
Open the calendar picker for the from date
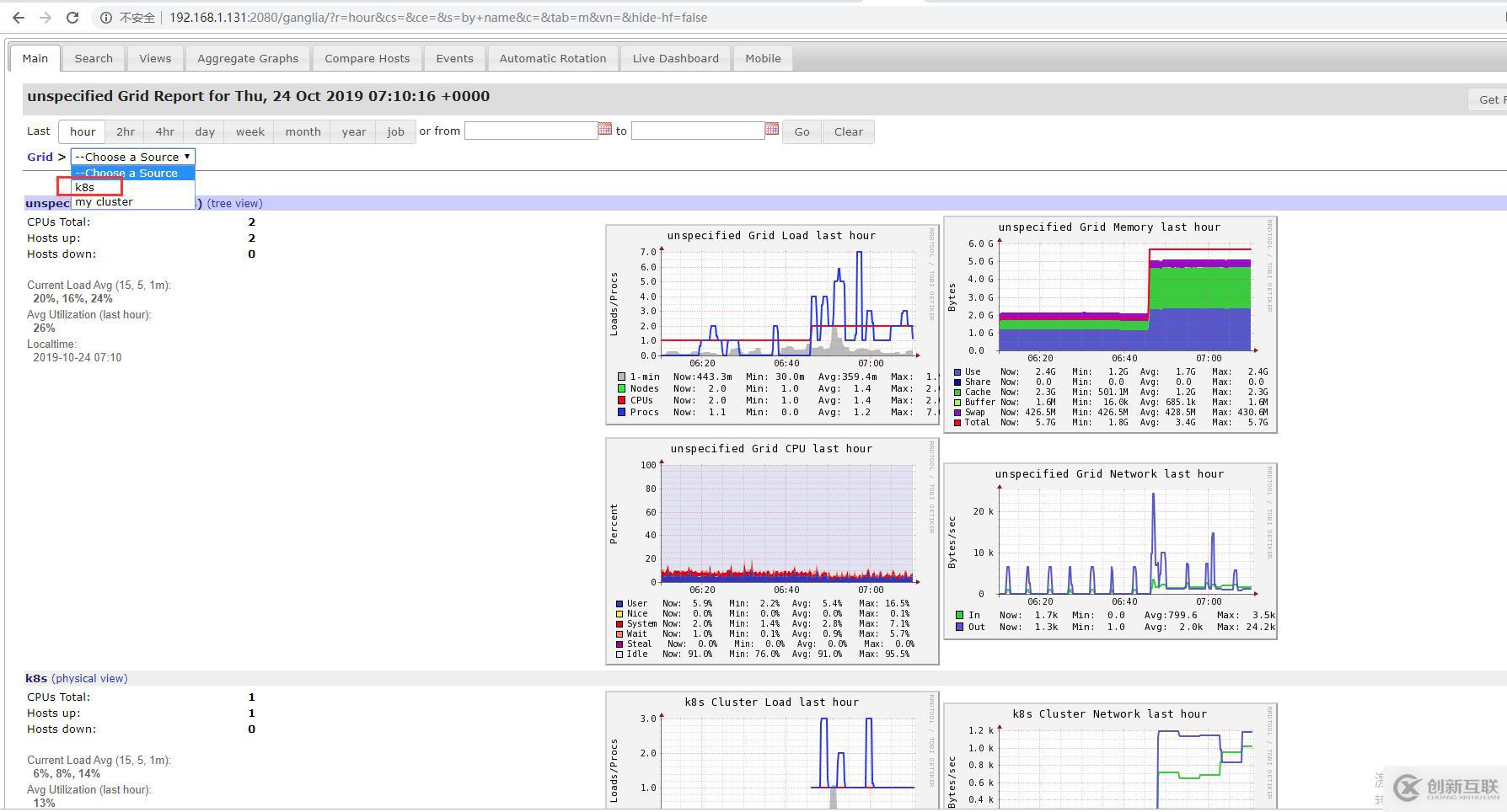coord(604,130)
